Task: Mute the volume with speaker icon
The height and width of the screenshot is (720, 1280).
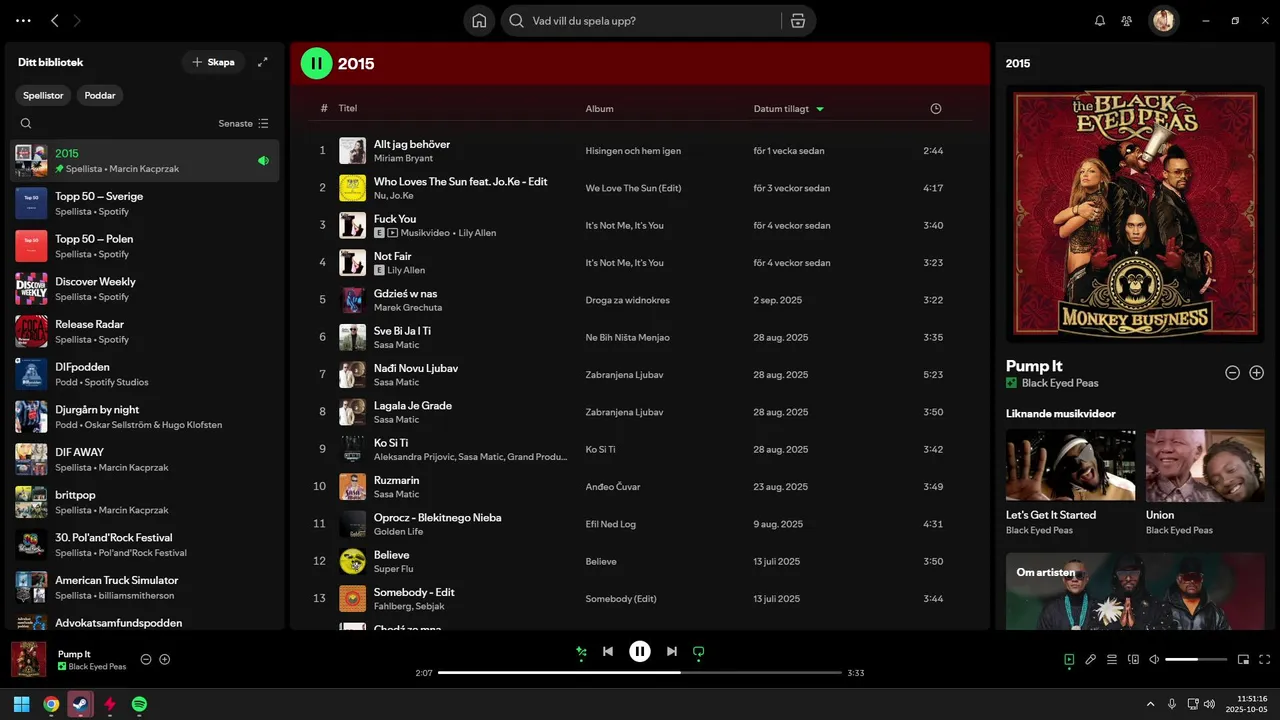Action: (x=1154, y=659)
